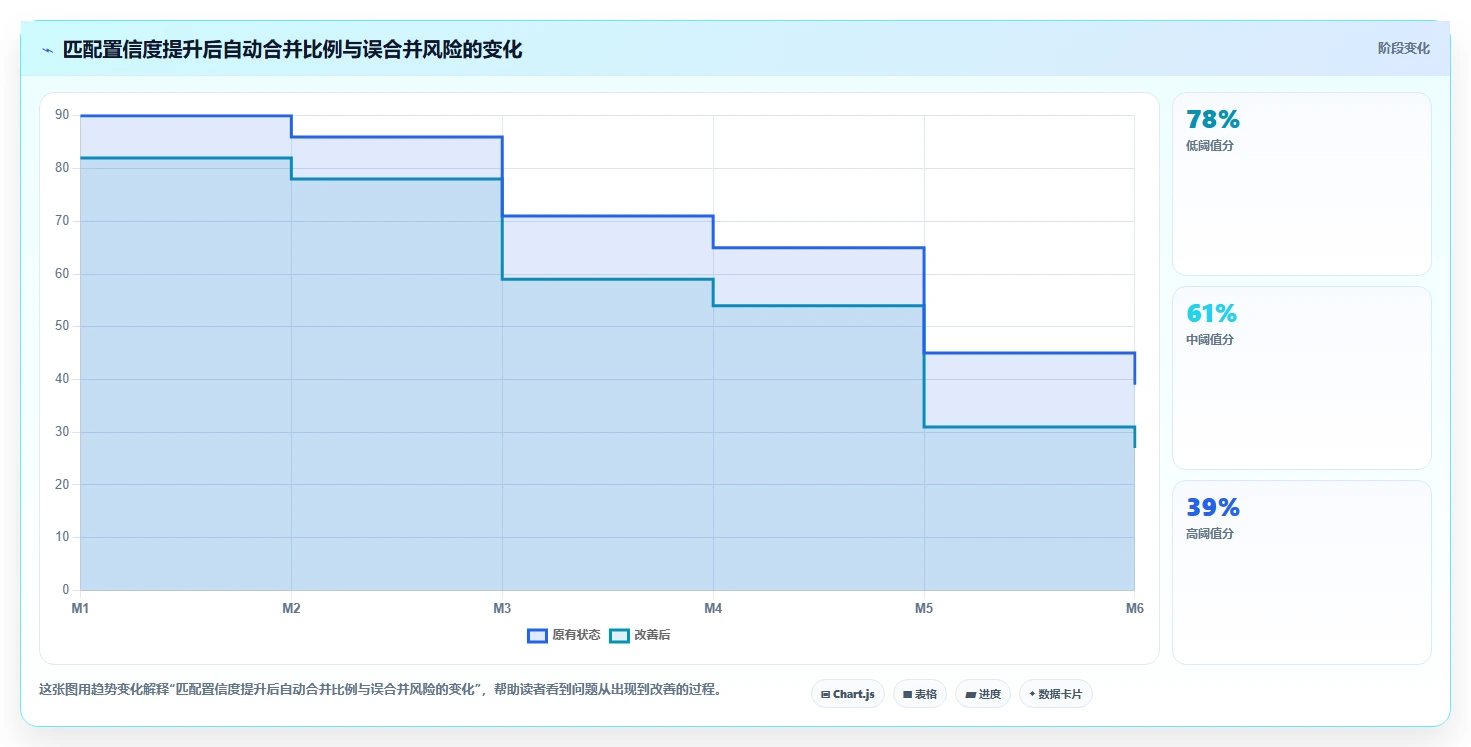Select the 61% 中阈值分 card

pos(1302,378)
